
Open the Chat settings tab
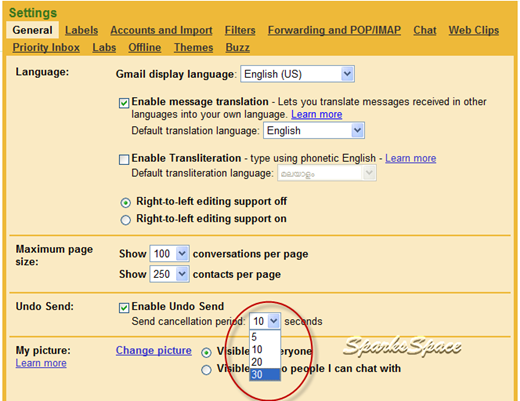tap(425, 30)
